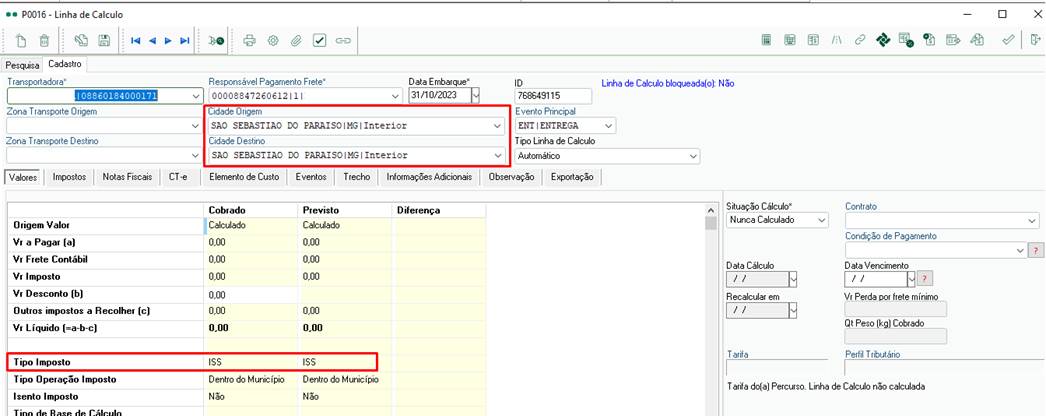The height and width of the screenshot is (416, 1046).
Task: Click the chain link icon in left toolbar
Action: pos(343,41)
